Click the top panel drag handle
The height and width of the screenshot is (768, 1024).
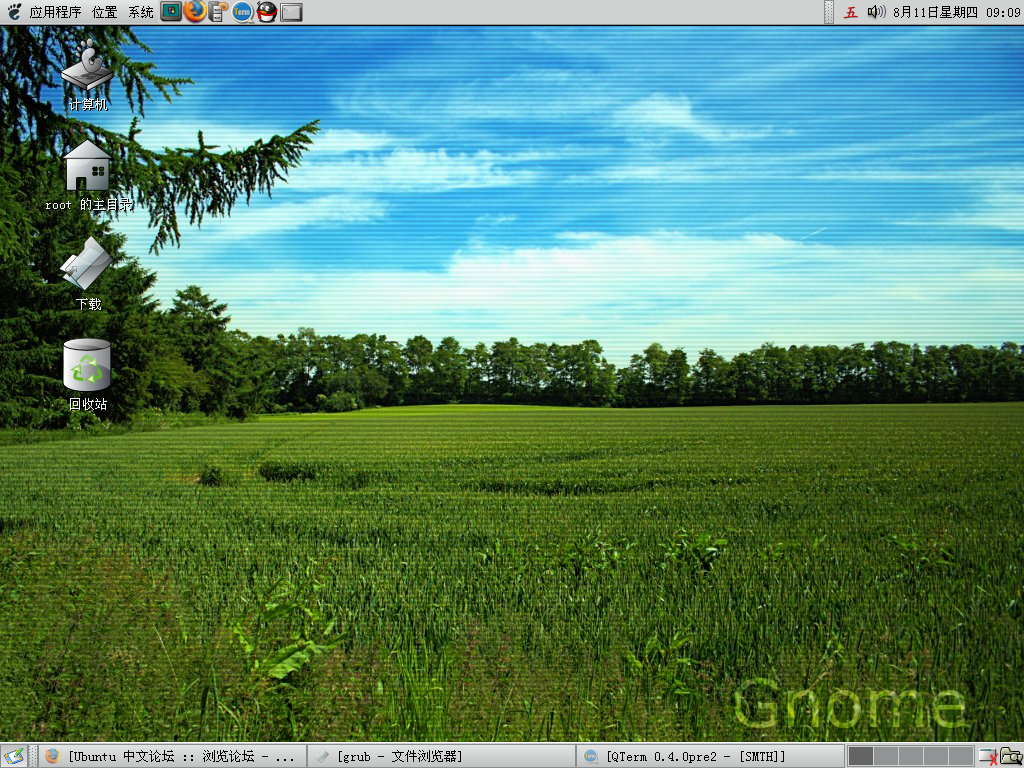pos(829,12)
